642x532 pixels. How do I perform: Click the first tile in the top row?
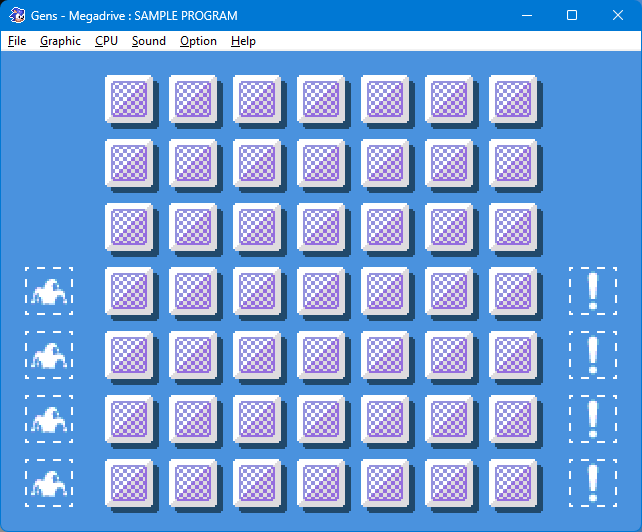pos(129,99)
